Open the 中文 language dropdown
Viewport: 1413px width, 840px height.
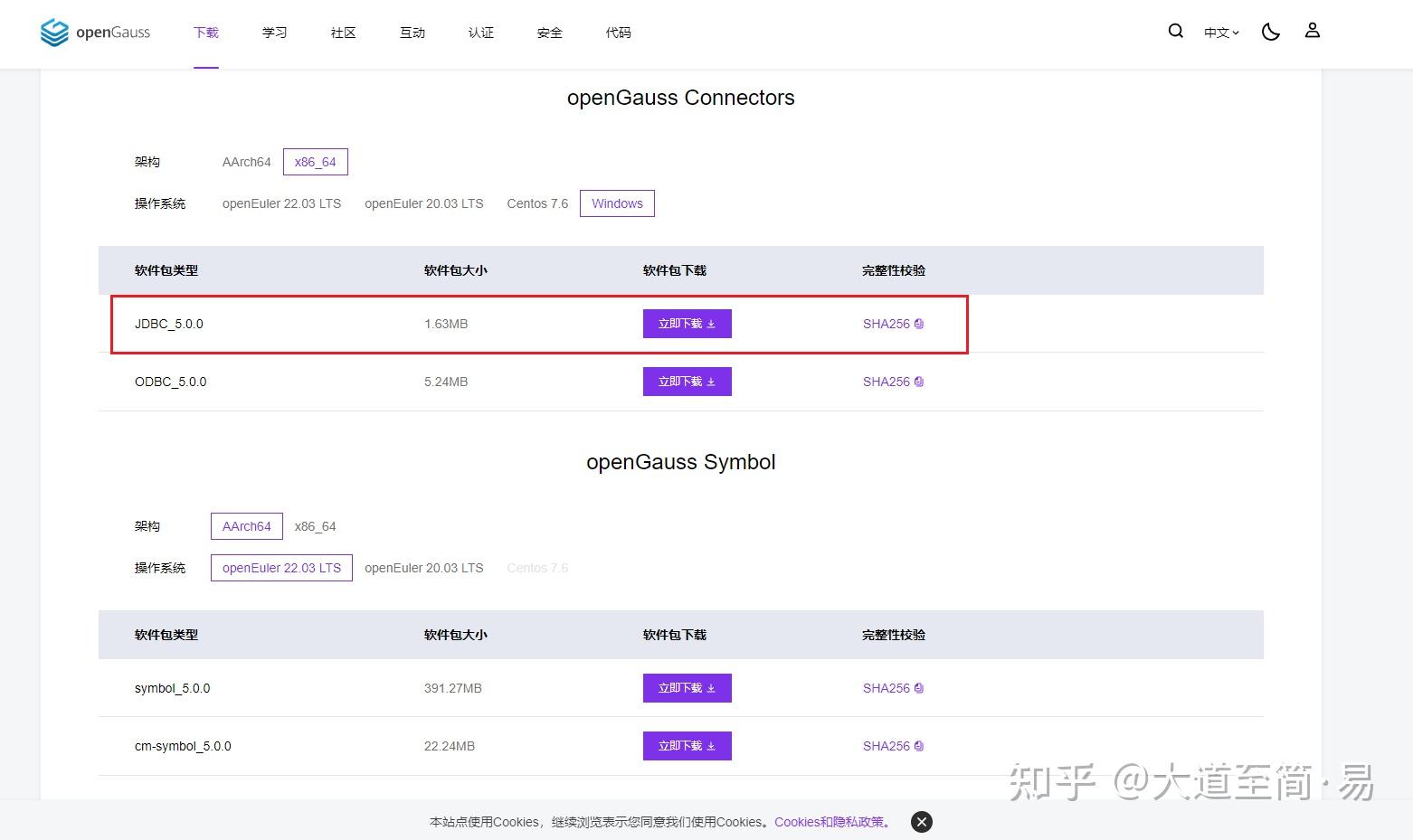[x=1220, y=32]
